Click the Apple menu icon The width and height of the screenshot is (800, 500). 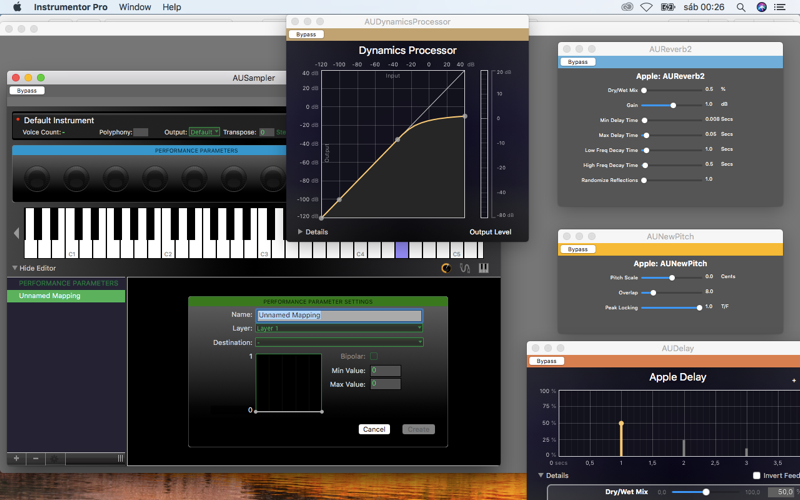click(x=17, y=7)
